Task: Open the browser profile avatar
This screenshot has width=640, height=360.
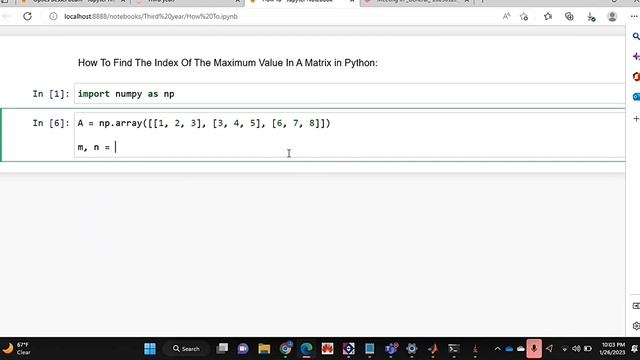Action: tap(612, 16)
